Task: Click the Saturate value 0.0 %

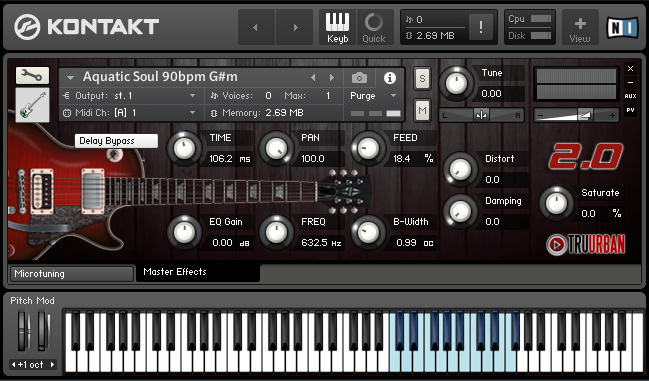Action: coord(601,213)
